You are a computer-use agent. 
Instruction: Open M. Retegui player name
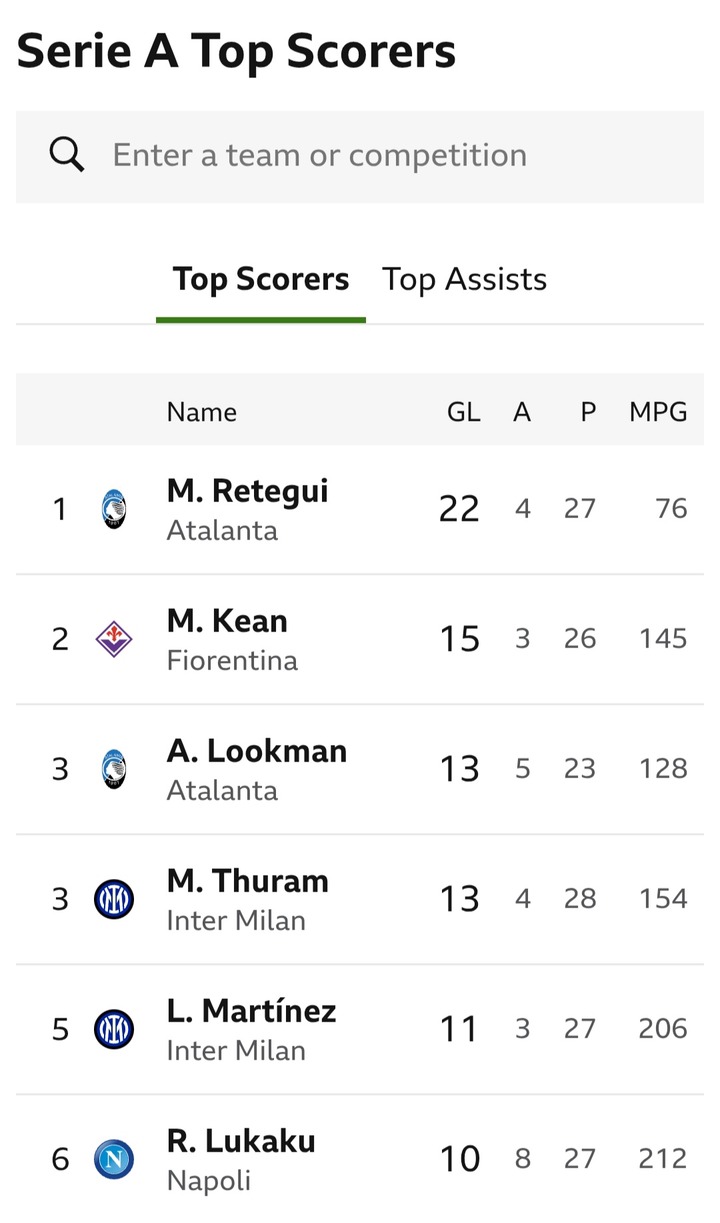(247, 491)
